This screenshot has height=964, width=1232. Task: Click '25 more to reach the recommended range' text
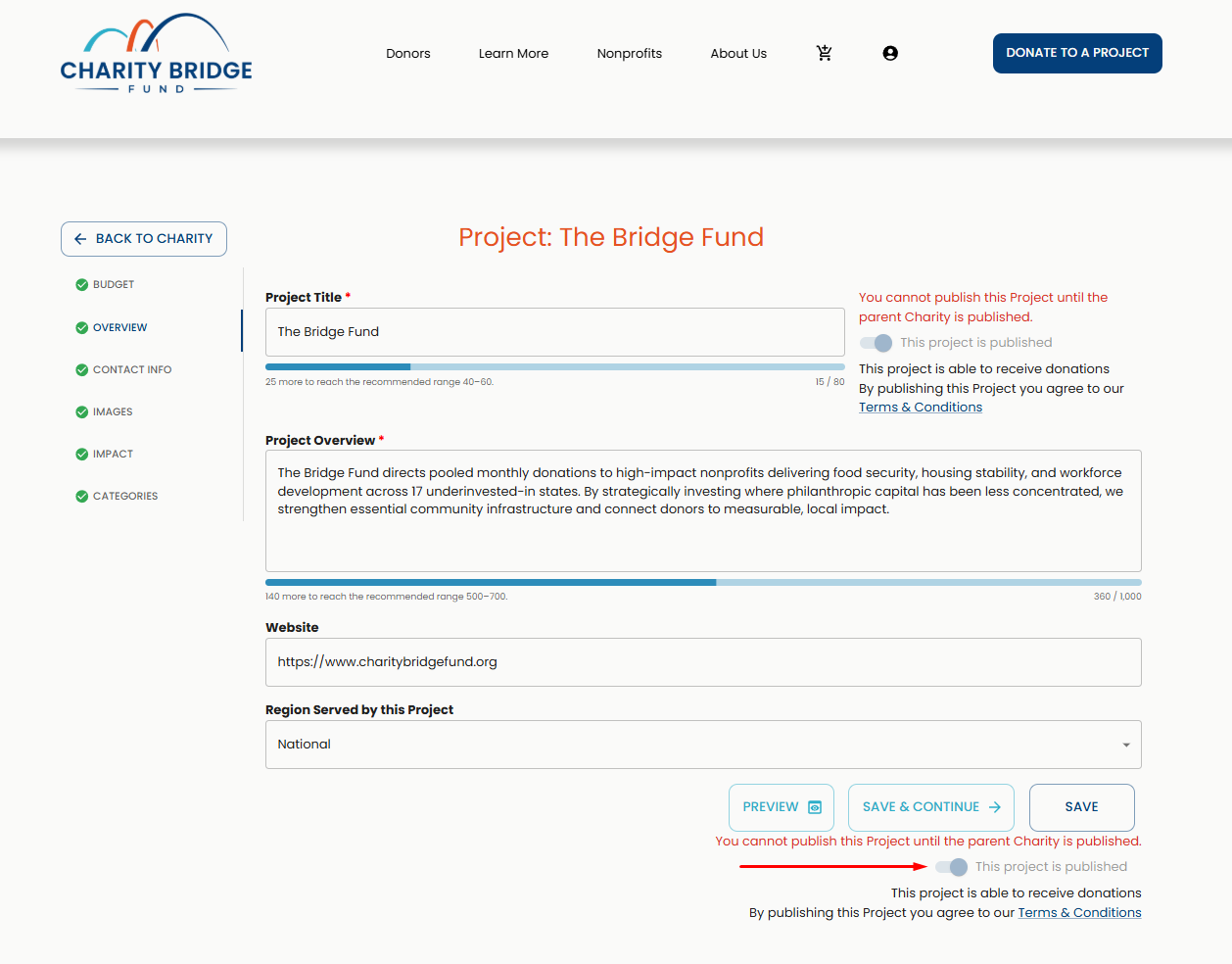(x=380, y=382)
